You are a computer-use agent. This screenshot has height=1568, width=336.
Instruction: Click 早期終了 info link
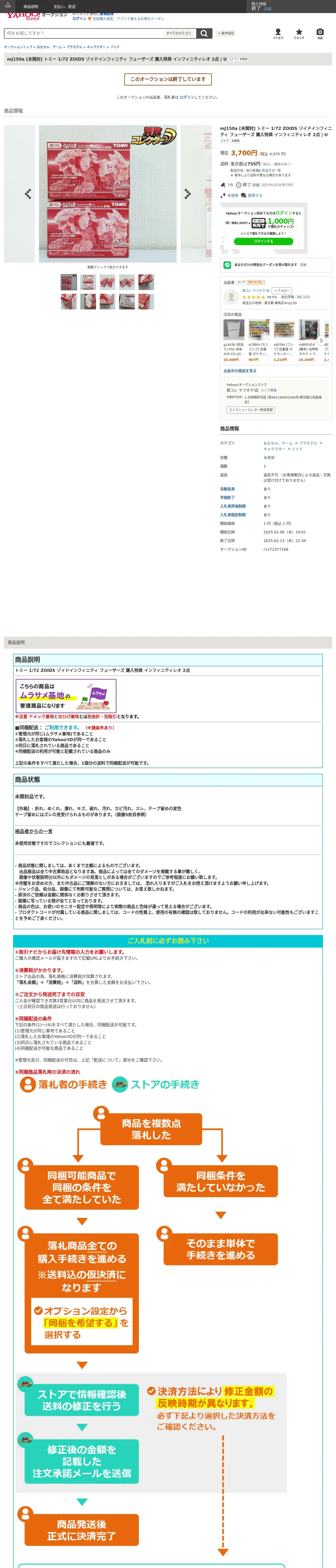click(227, 497)
